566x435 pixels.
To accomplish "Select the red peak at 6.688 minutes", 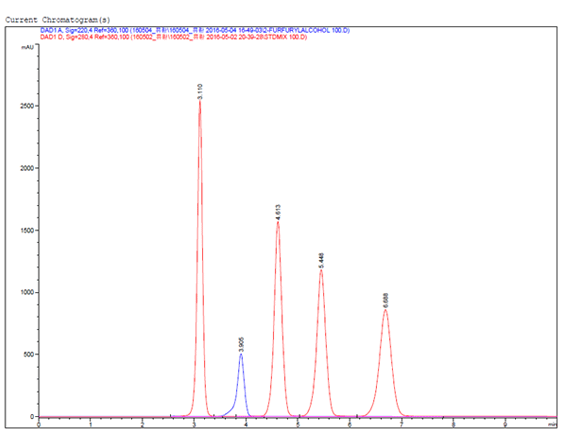I will coord(386,363).
